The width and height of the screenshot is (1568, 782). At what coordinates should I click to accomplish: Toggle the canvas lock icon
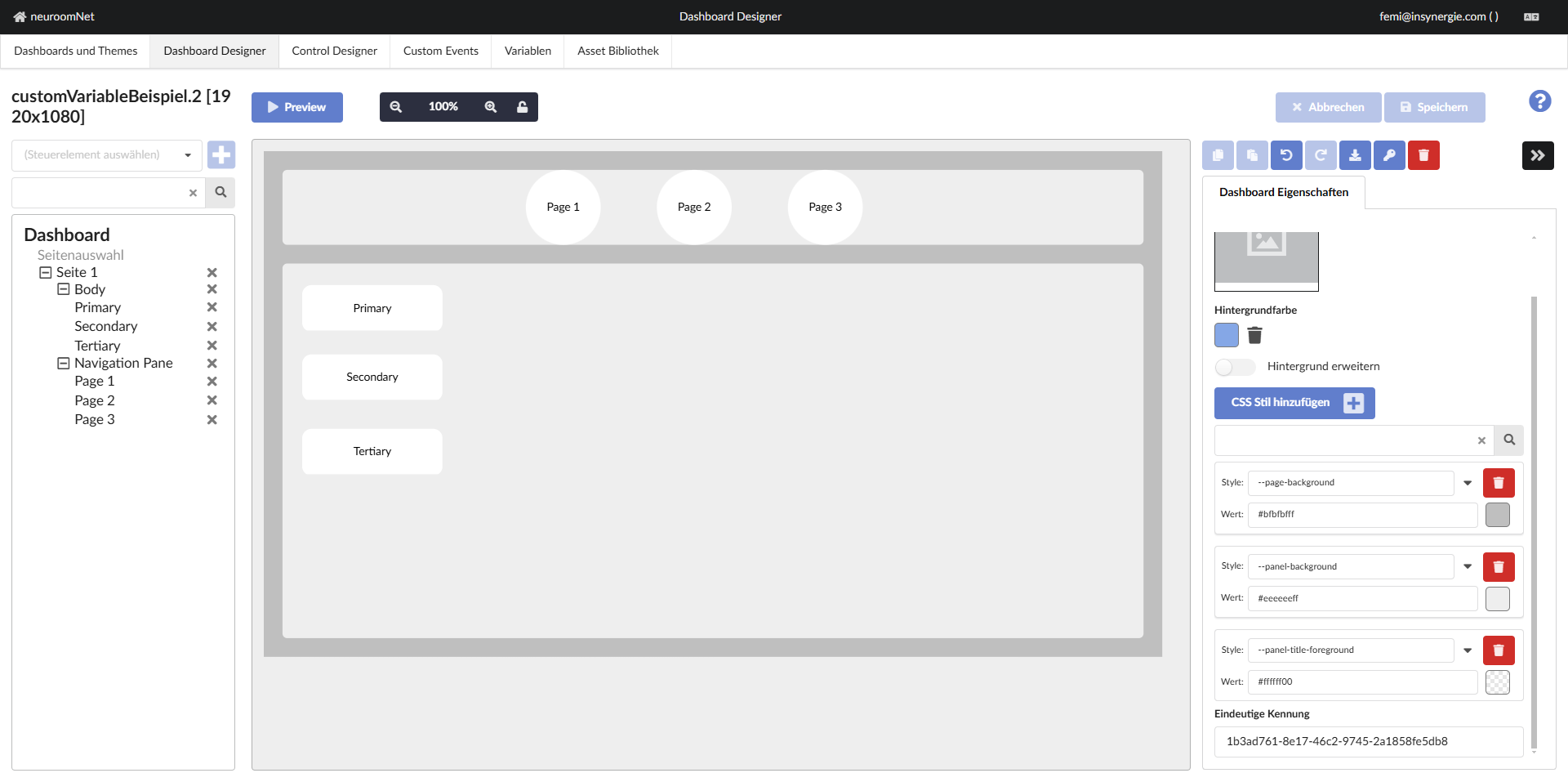tap(523, 107)
